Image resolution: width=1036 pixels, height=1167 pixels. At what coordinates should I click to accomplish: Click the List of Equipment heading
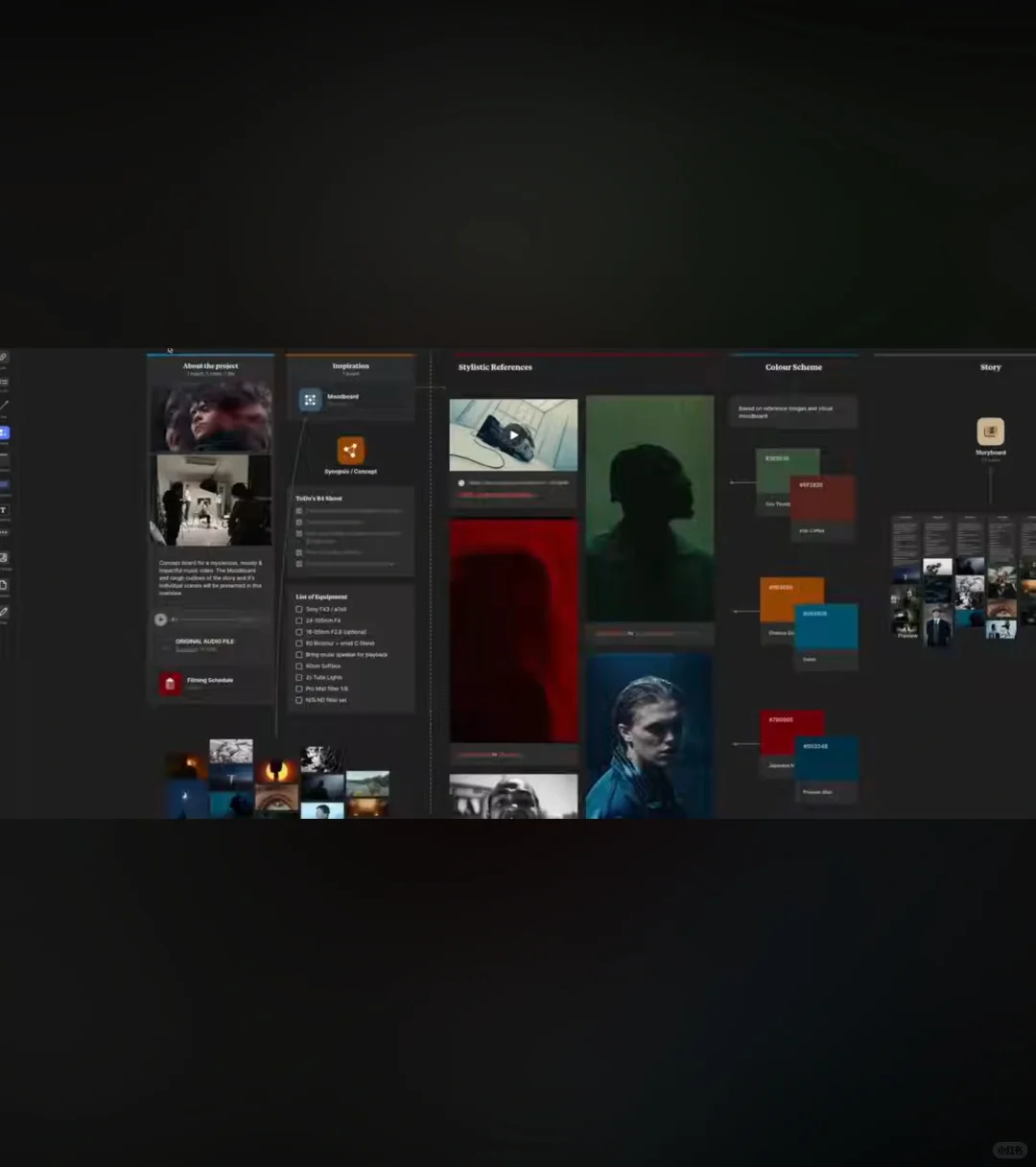pyautogui.click(x=321, y=596)
